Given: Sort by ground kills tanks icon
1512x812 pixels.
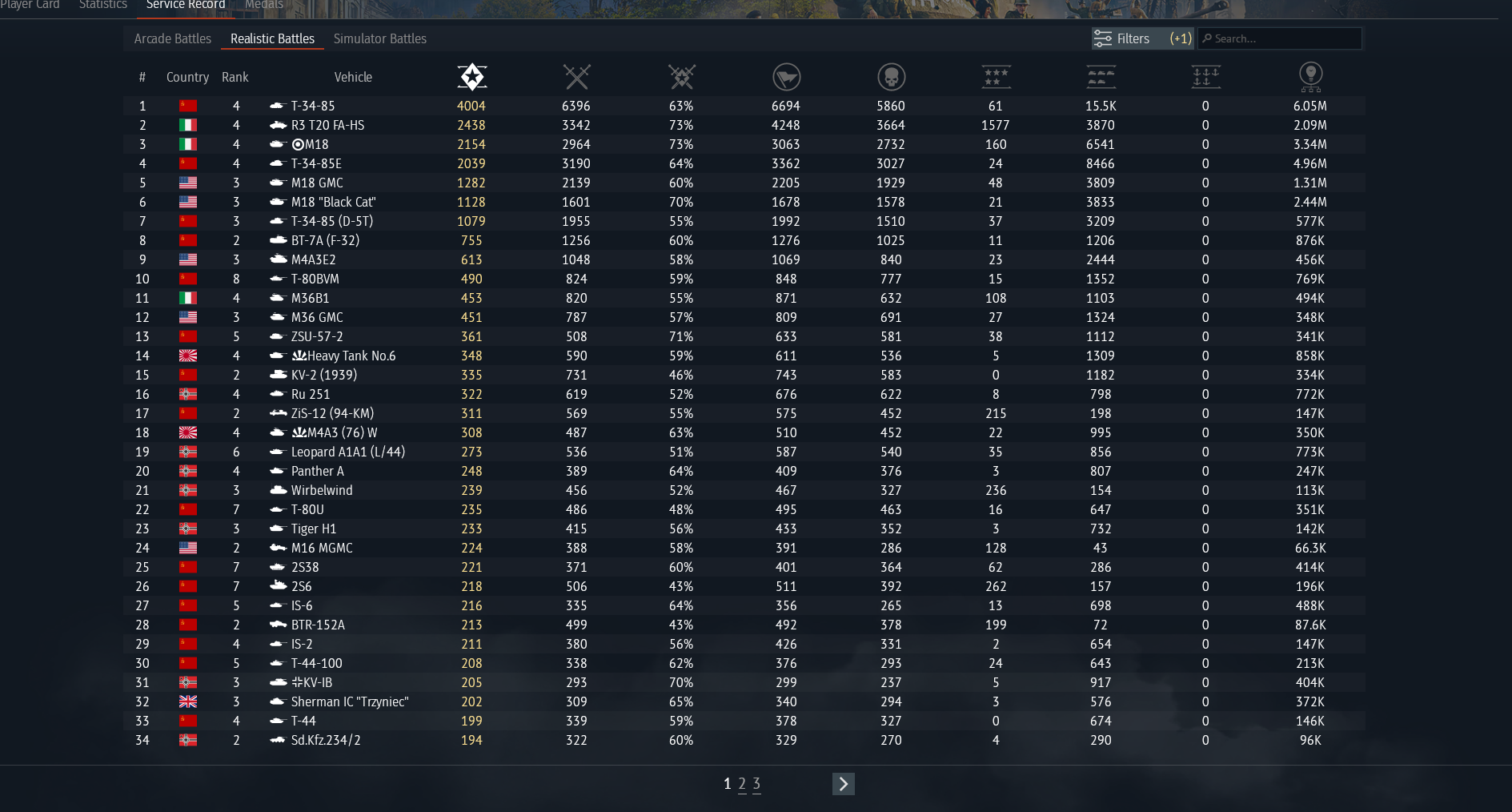Looking at the screenshot, I should (1101, 77).
